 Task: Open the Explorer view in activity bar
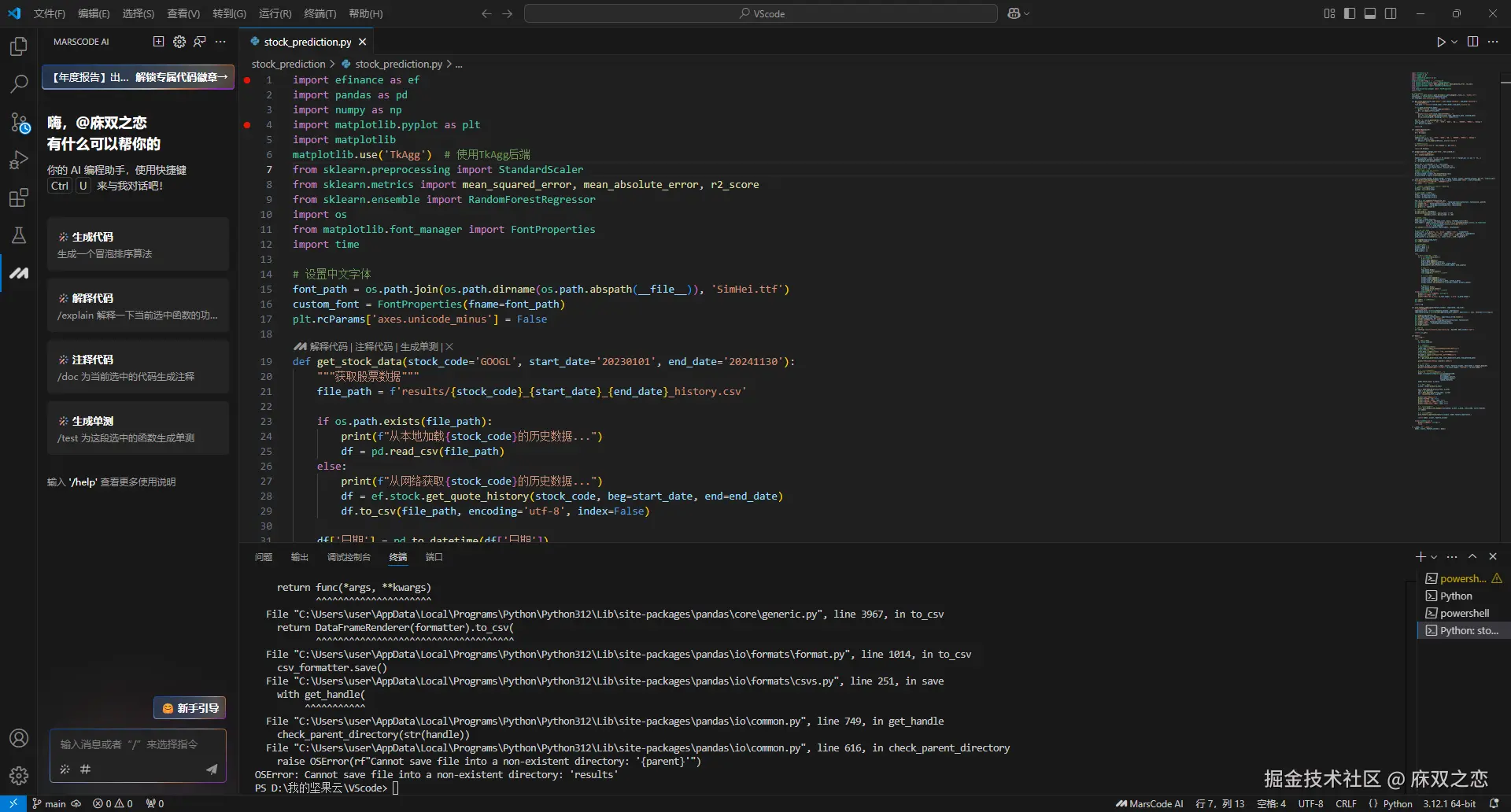(19, 46)
